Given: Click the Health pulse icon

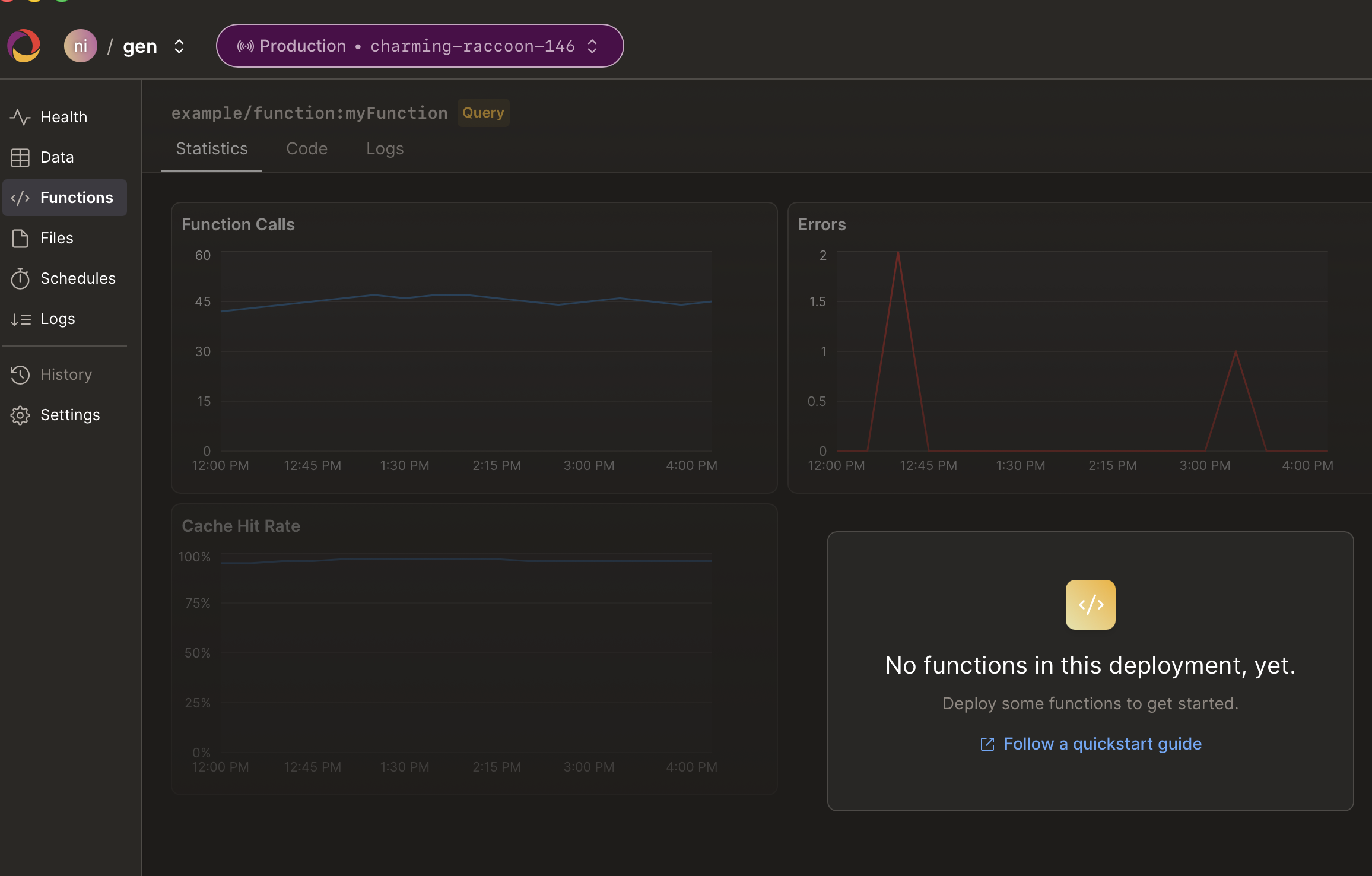Looking at the screenshot, I should 20,117.
